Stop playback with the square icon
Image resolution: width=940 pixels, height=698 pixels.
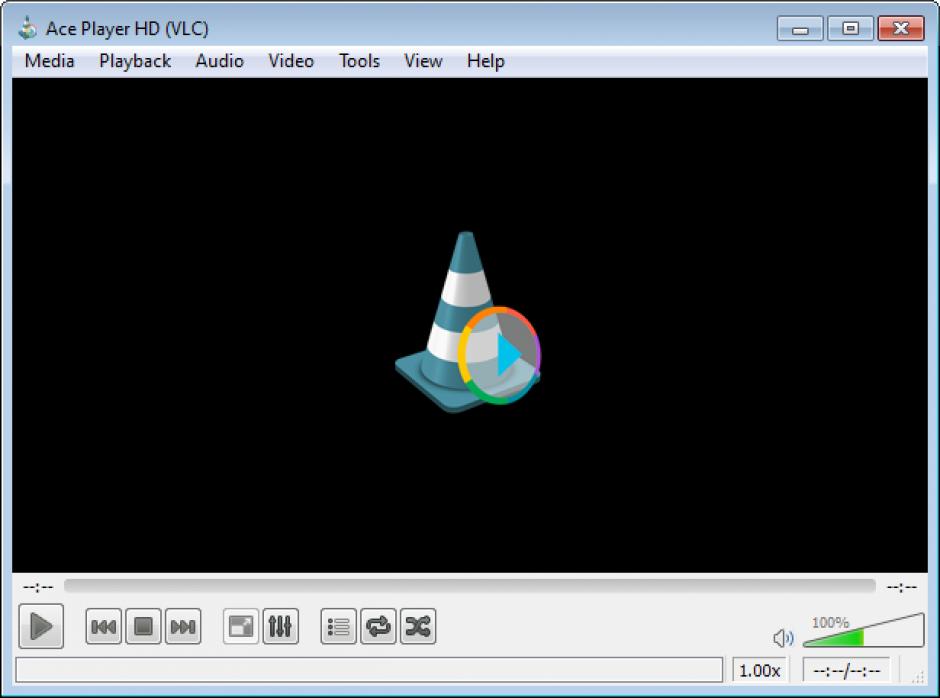click(143, 627)
